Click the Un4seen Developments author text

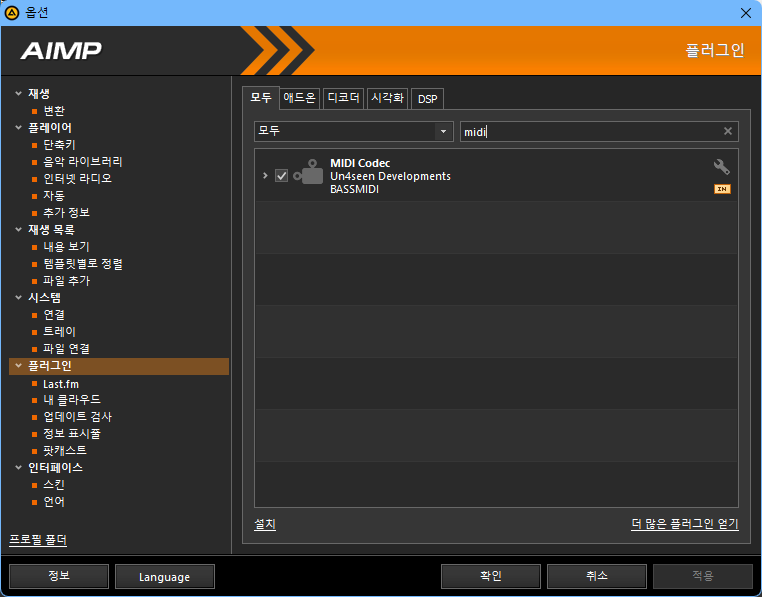(x=390, y=176)
